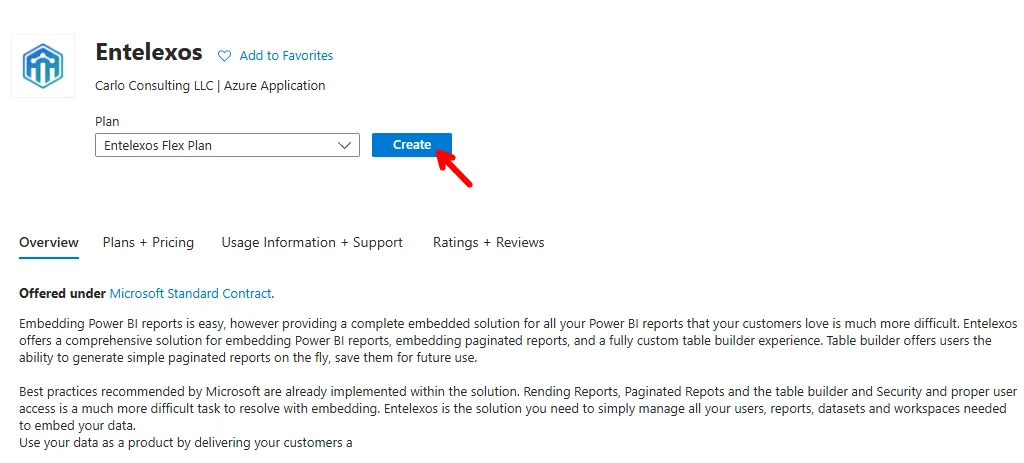Open the Microsoft Standard Contract link

[x=190, y=293]
